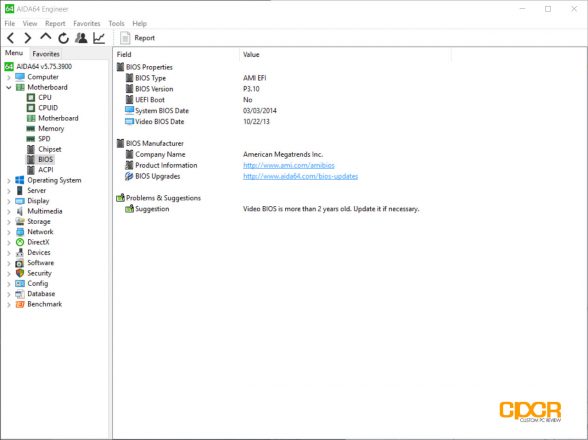Screen dimensions: 588x440
Task: Expand the Benchmark category
Action: pyautogui.click(x=9, y=305)
